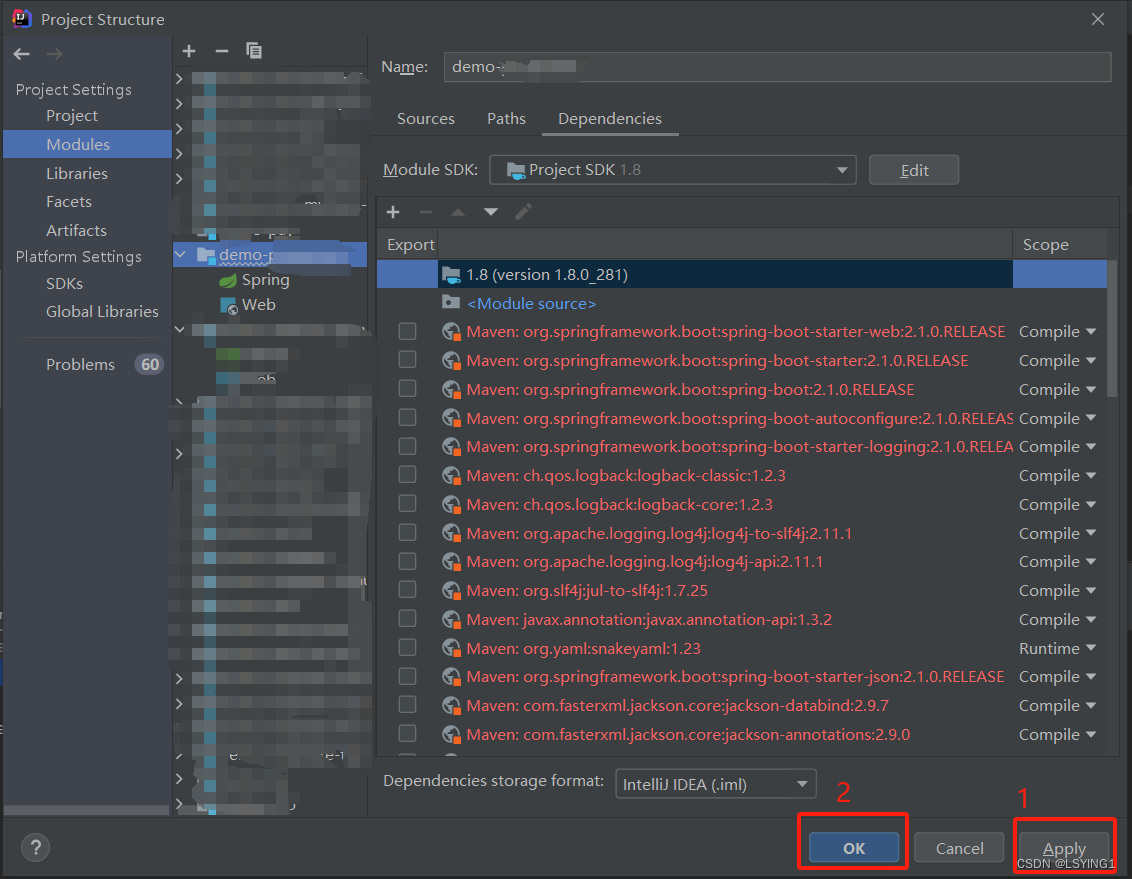Switch to the Dependencies tab
Screen dimensions: 1132x879
pyautogui.click(x=609, y=118)
